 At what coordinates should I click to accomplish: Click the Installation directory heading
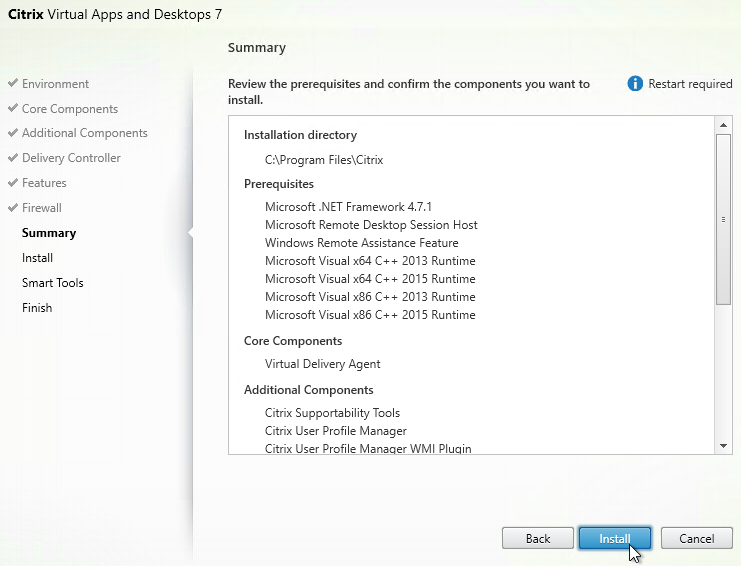point(300,135)
